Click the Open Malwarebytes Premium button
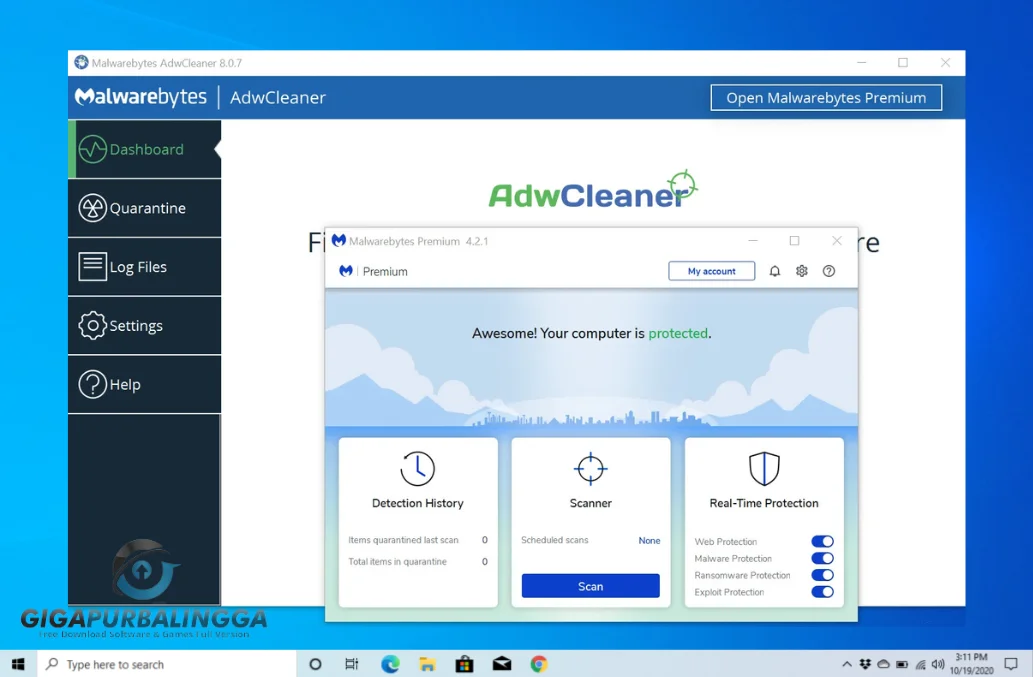Screen dimensions: 1033x677 [825, 97]
